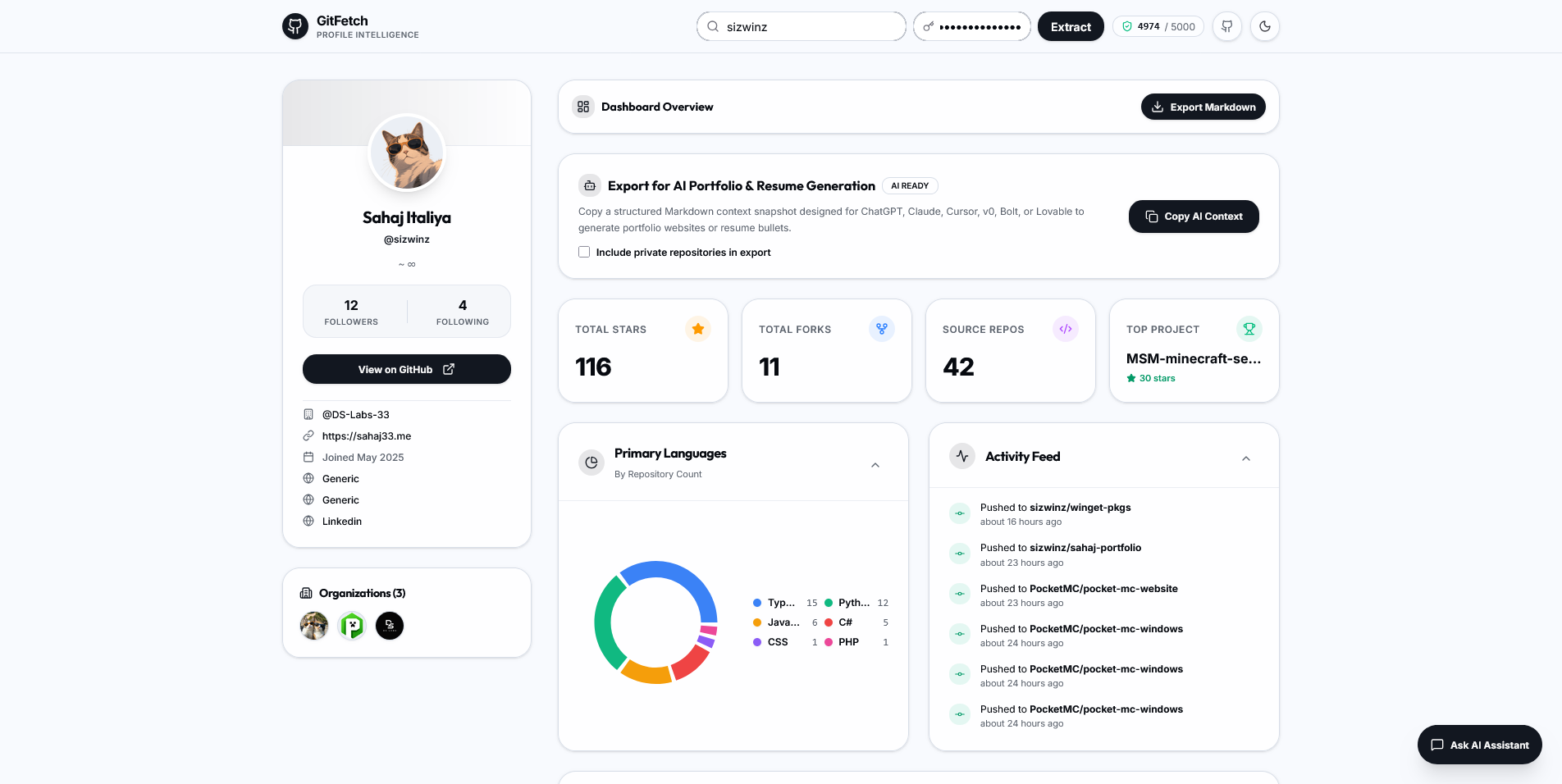Open the https://sahaj33.me link
This screenshot has width=1562, height=784.
pyautogui.click(x=367, y=436)
